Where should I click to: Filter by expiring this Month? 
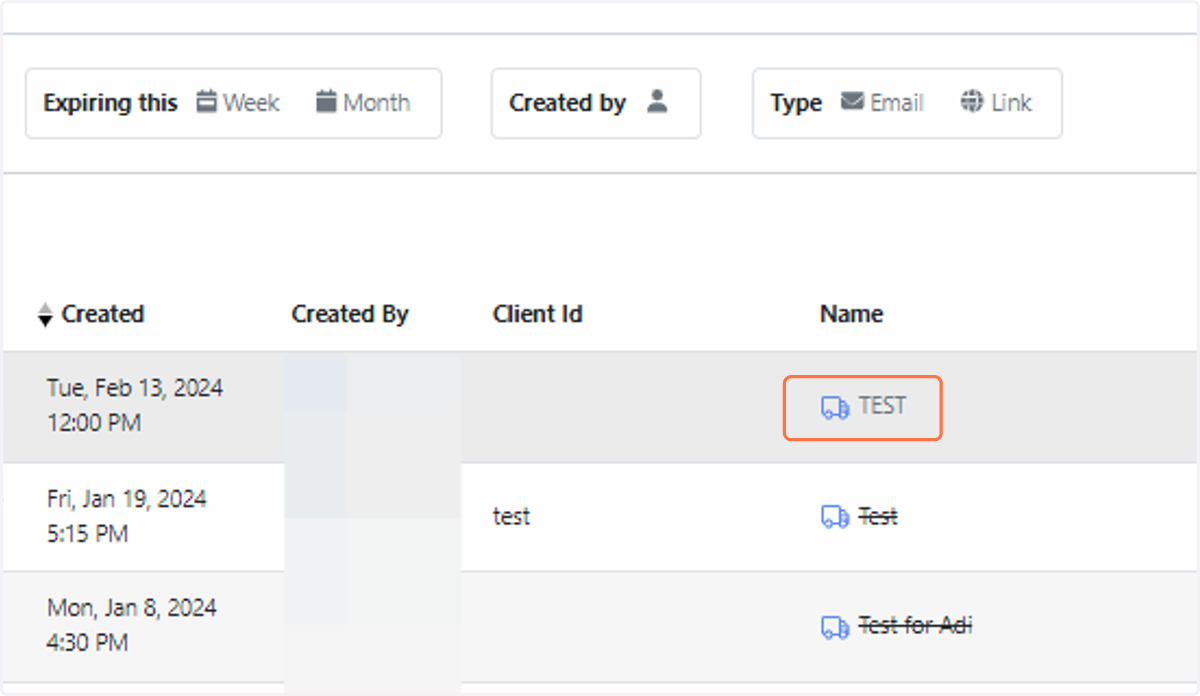pyautogui.click(x=363, y=102)
